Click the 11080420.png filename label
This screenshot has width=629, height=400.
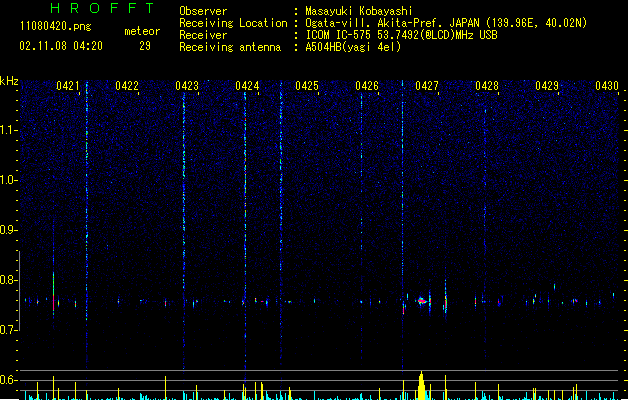pos(56,26)
